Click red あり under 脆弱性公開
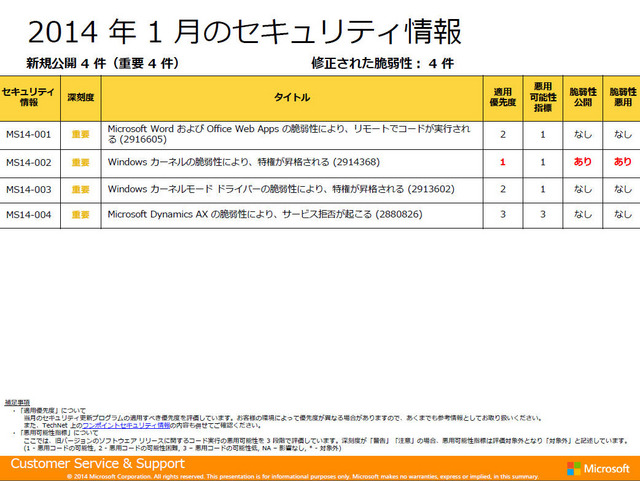This screenshot has width=640, height=481. click(x=583, y=162)
